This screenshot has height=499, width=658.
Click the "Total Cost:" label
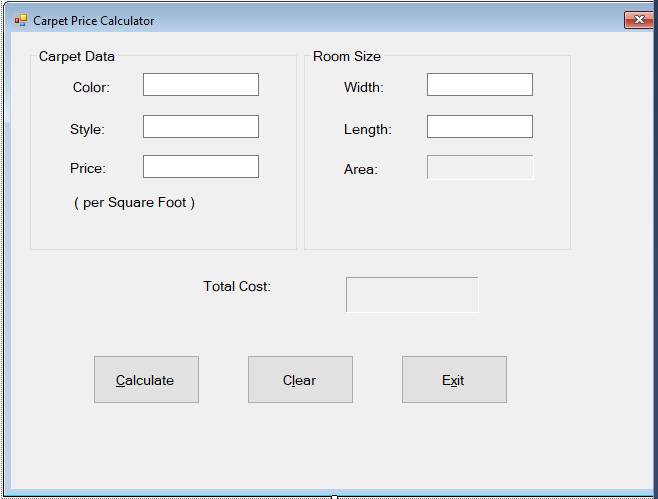[237, 287]
